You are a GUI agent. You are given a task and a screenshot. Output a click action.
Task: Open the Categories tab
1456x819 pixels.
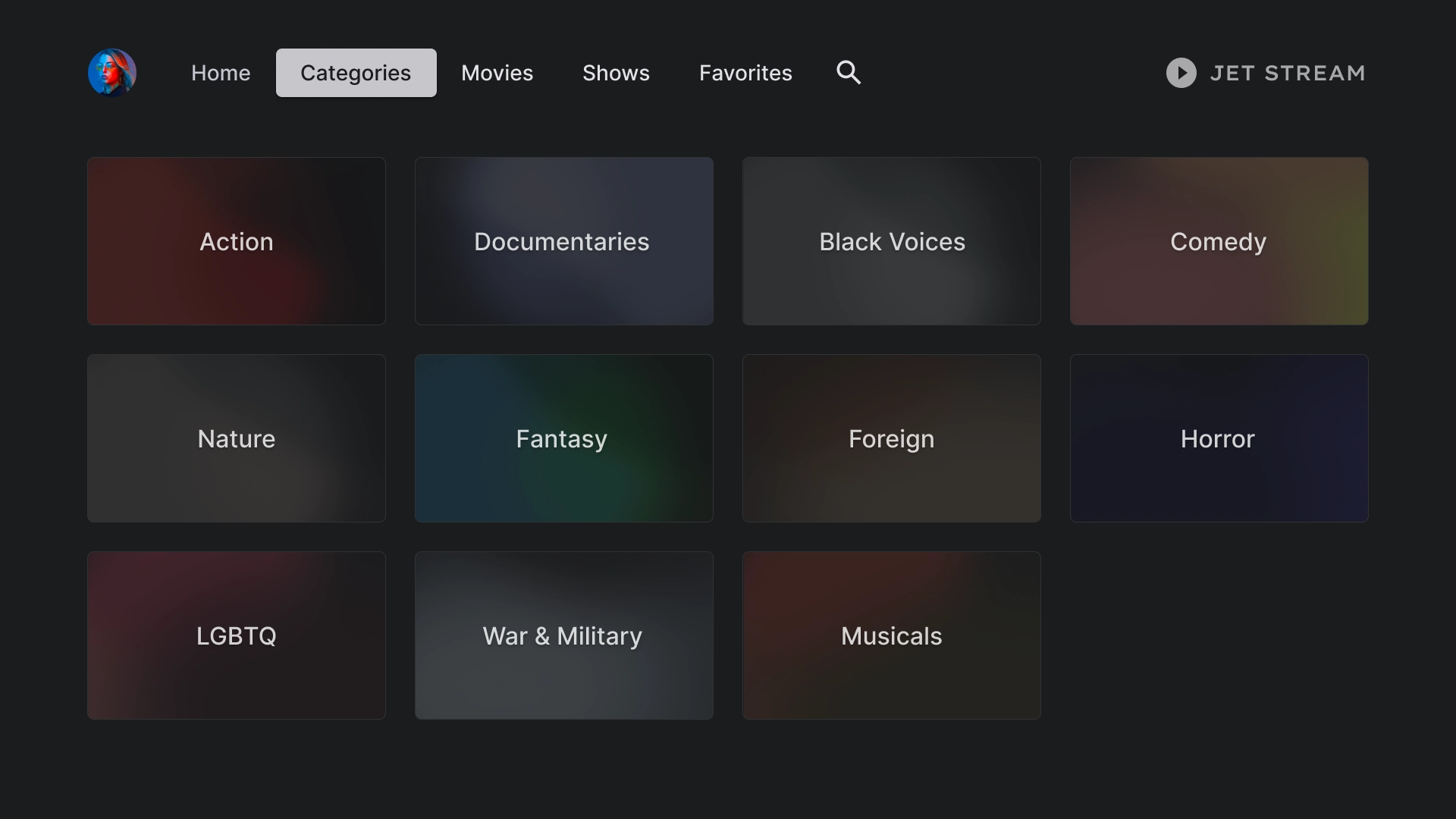[355, 73]
